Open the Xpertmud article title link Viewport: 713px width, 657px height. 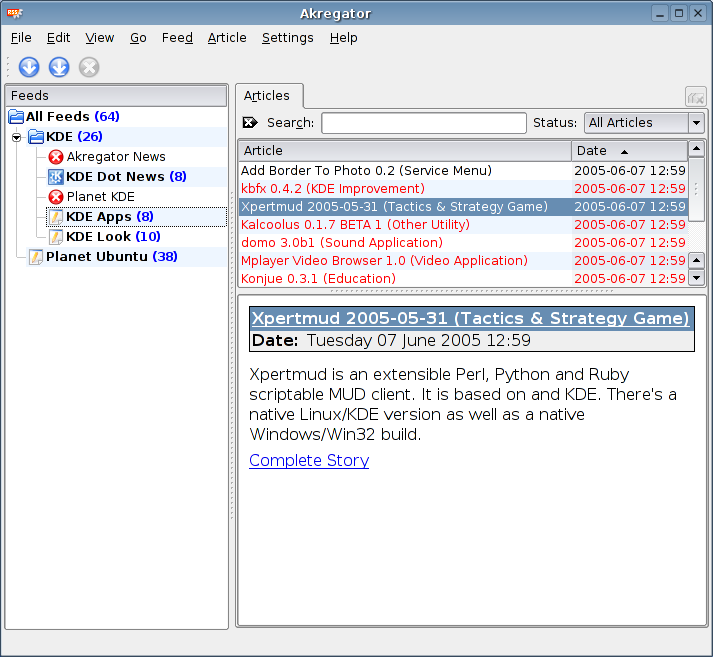coord(470,318)
